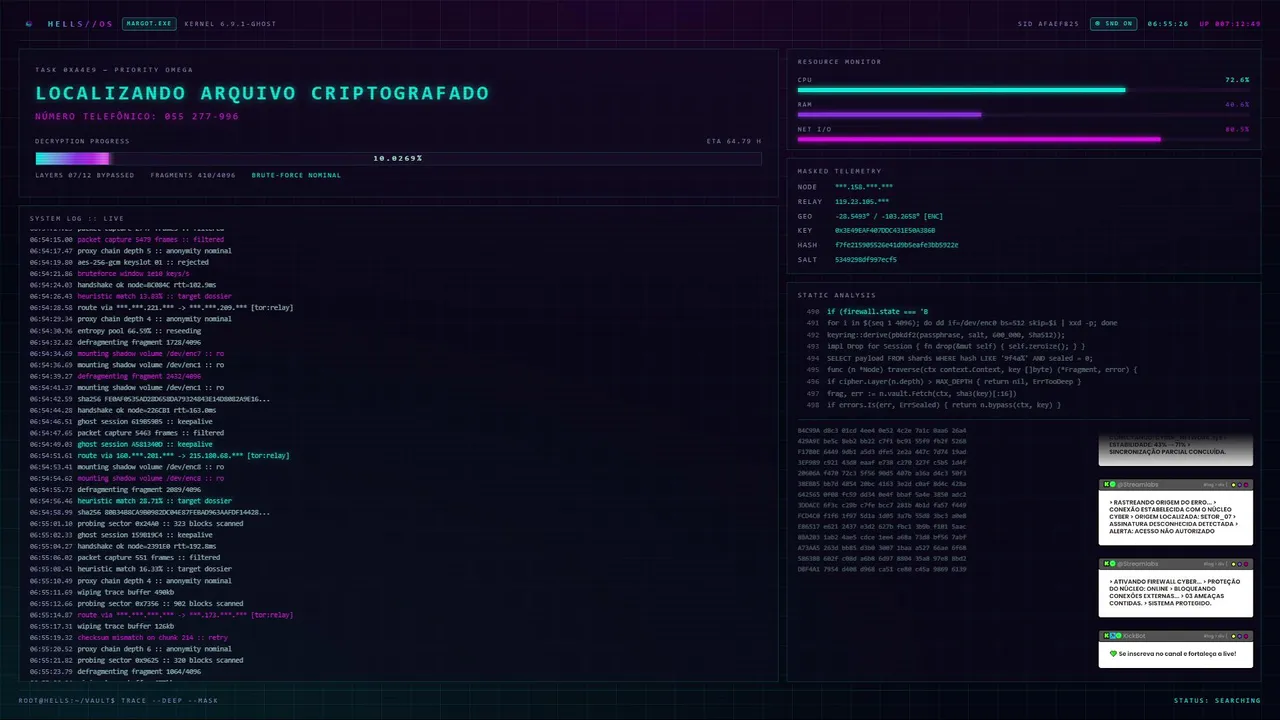Click 'NÚMERO TELEFÔNICO: 055 277-996' line

tap(137, 116)
